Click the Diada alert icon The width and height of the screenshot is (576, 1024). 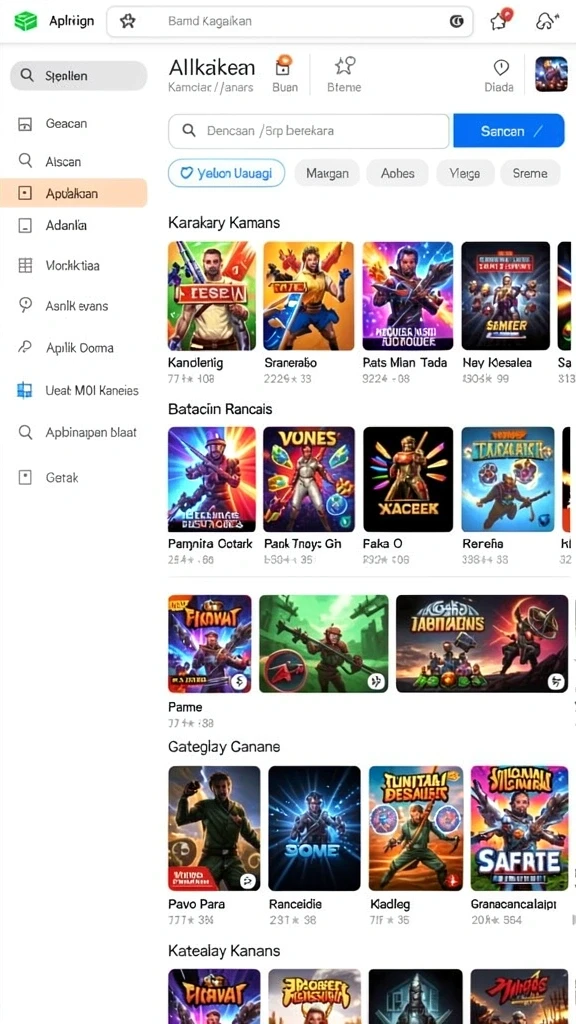501,67
